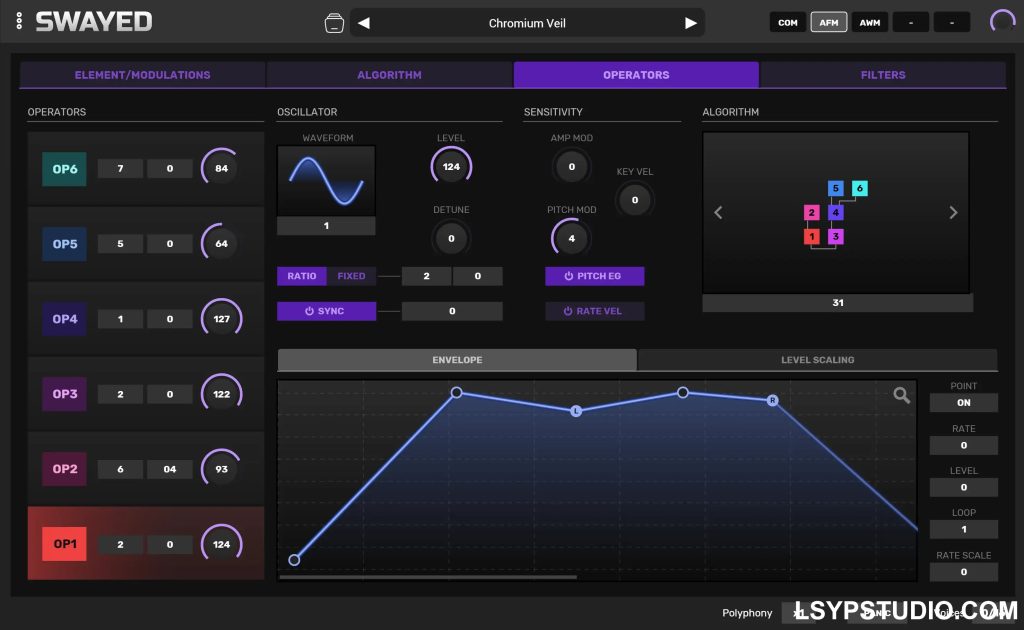The image size is (1024, 630).
Task: Click the preset bank icon left of preset arrows
Action: 336,21
